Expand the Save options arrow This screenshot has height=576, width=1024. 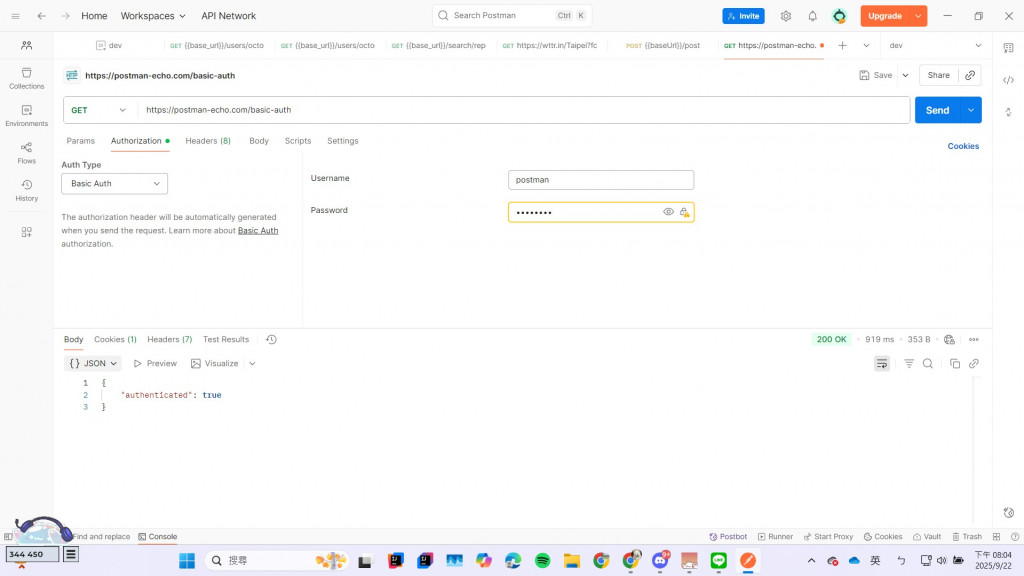(905, 75)
